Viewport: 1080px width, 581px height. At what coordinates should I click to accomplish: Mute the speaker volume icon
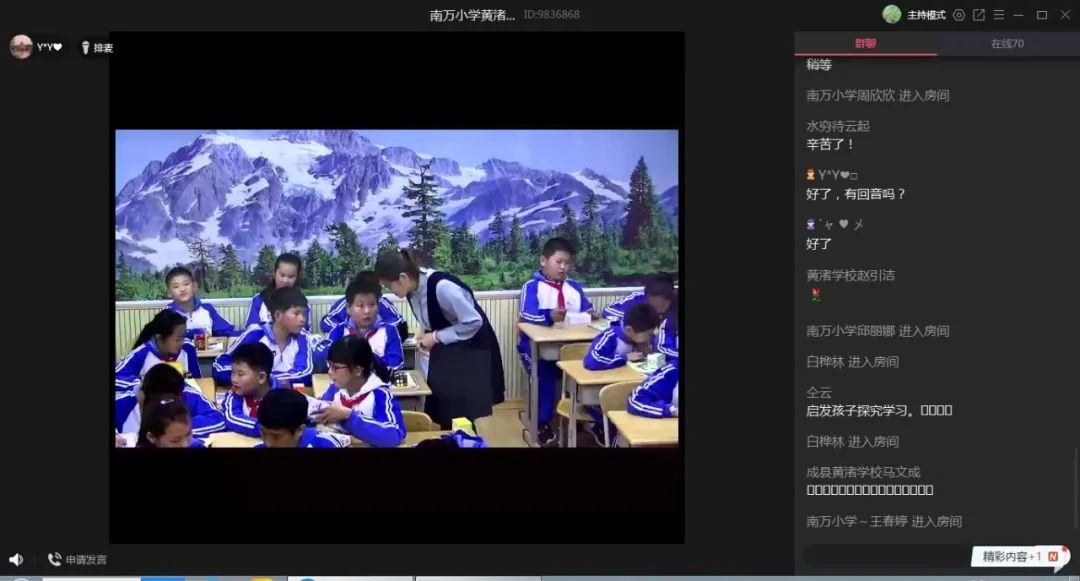[16, 560]
